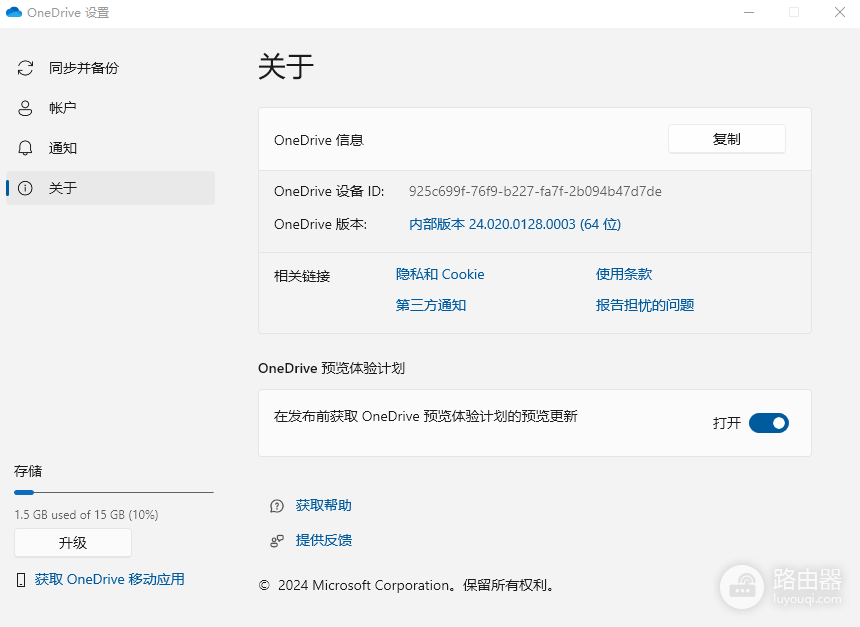This screenshot has height=627, width=860.
Task: Select the 关于 page in sidebar
Action: (x=110, y=188)
